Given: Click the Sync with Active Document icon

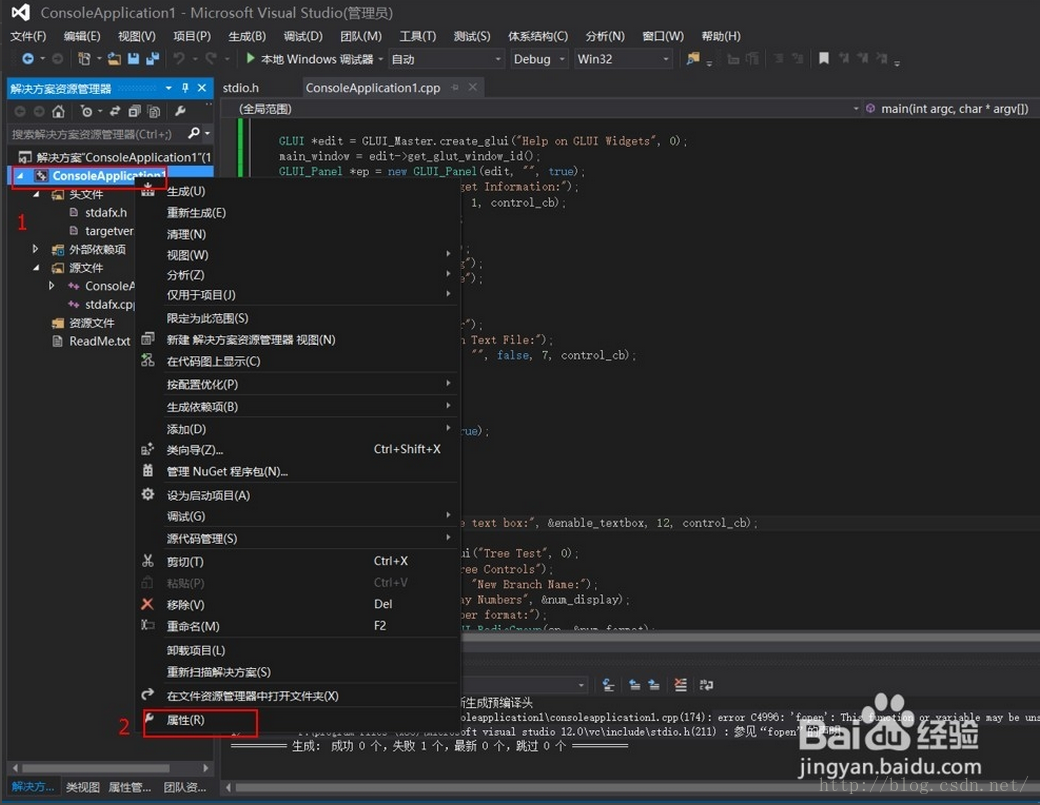Looking at the screenshot, I should point(115,111).
